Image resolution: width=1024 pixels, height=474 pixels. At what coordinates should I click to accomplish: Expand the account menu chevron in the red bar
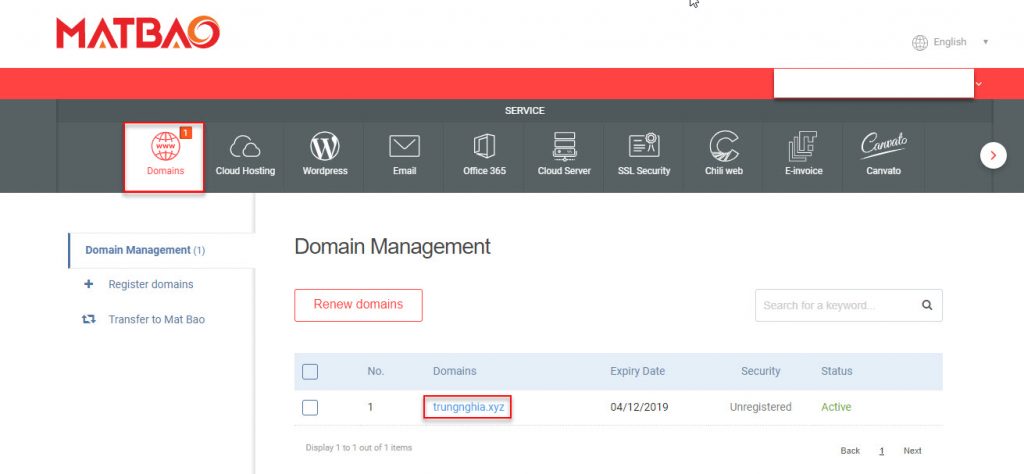tap(978, 84)
